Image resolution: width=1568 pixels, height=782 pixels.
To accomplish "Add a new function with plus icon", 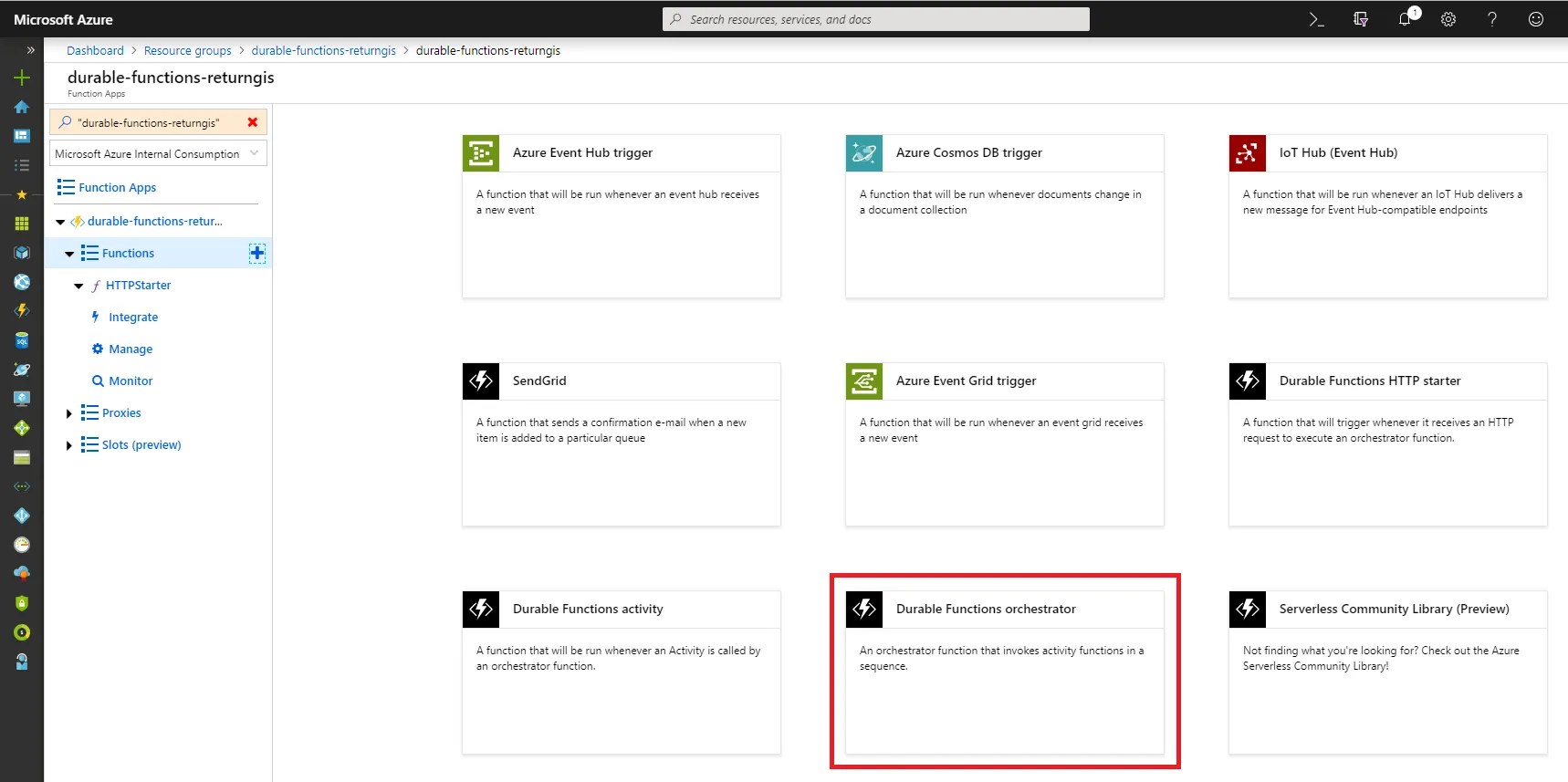I will click(x=257, y=254).
